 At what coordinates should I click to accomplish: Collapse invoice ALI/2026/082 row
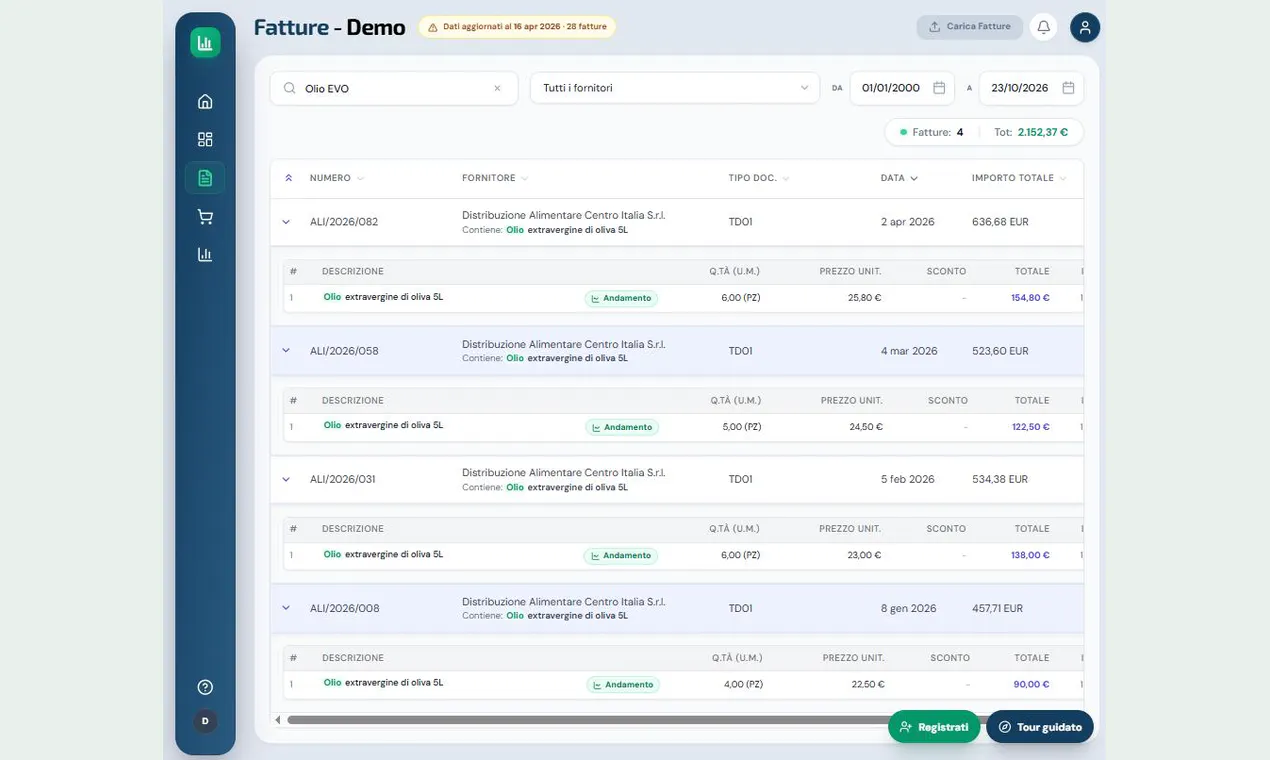(286, 222)
